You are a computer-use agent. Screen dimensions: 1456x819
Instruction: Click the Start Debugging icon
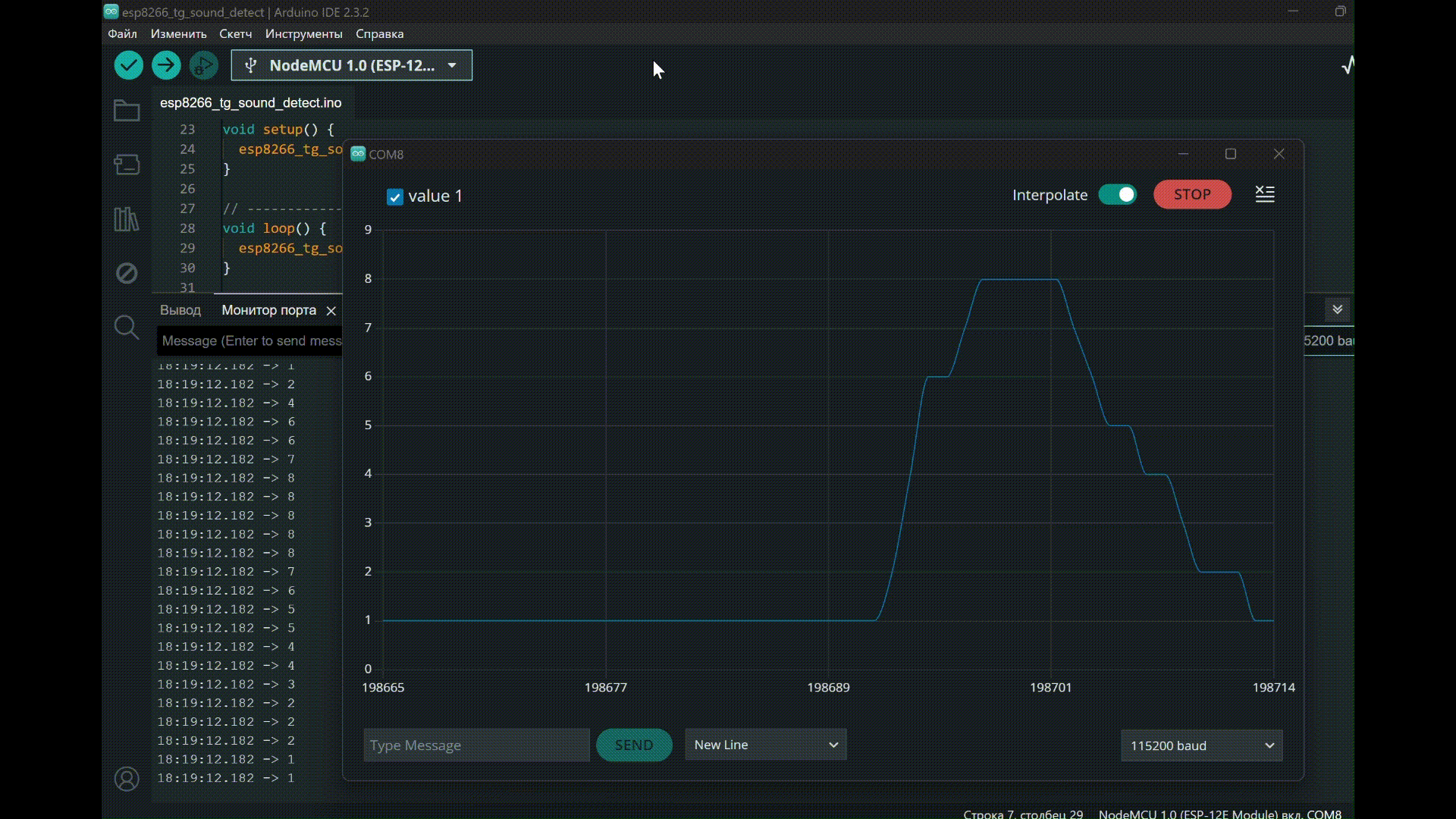(203, 65)
